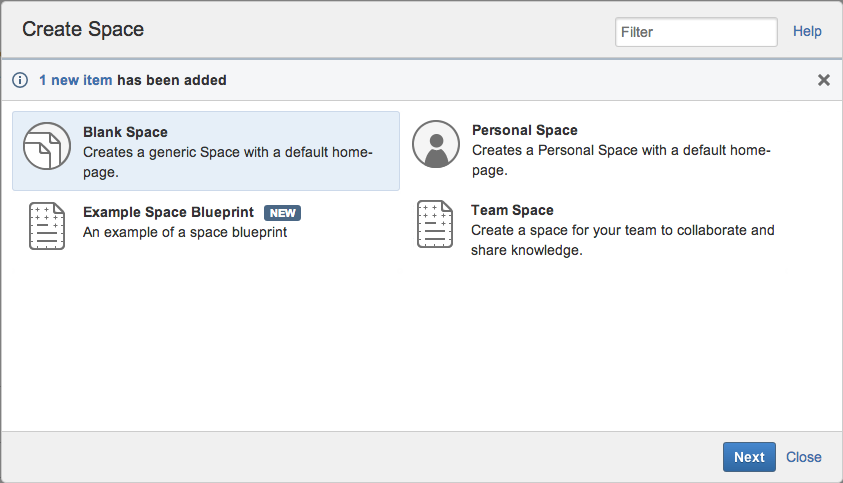Click the NEW badge next to Example Blueprint
Screen dimensions: 843x483
282,212
